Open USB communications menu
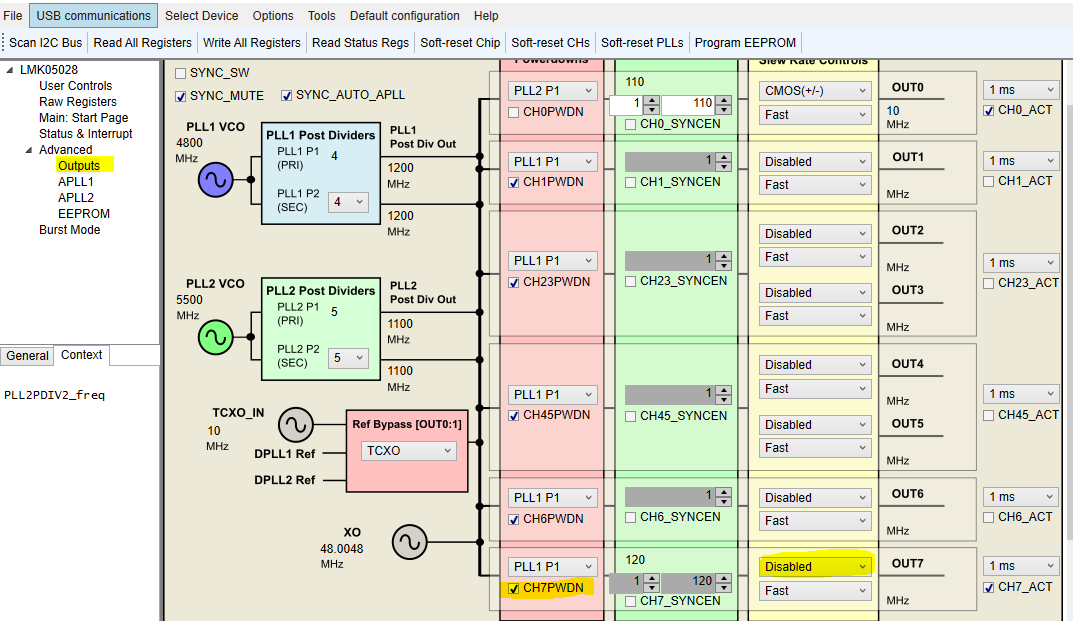Screen dimensions: 1073x621 pos(94,15)
